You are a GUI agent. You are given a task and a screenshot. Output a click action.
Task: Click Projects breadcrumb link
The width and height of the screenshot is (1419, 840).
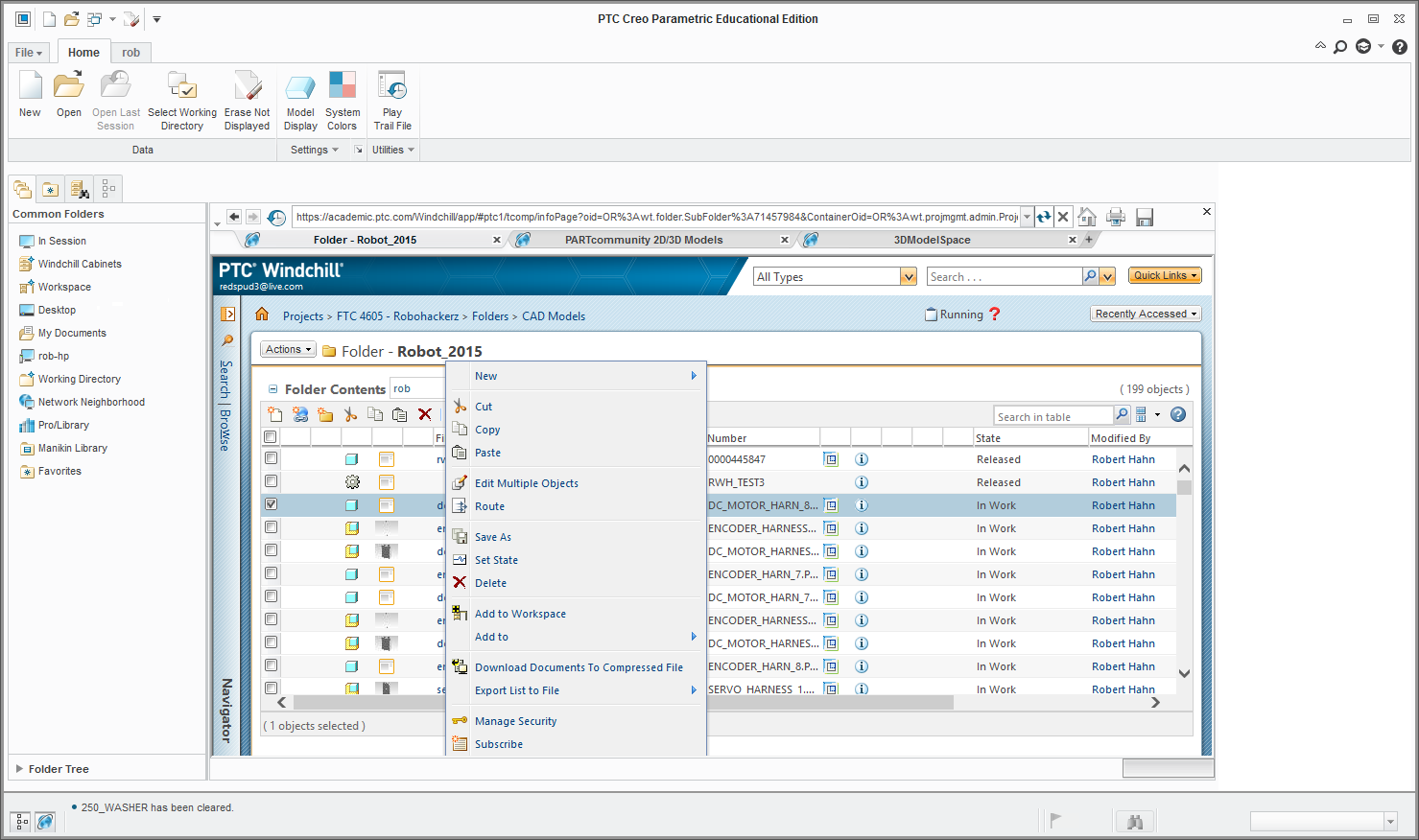[x=303, y=315]
